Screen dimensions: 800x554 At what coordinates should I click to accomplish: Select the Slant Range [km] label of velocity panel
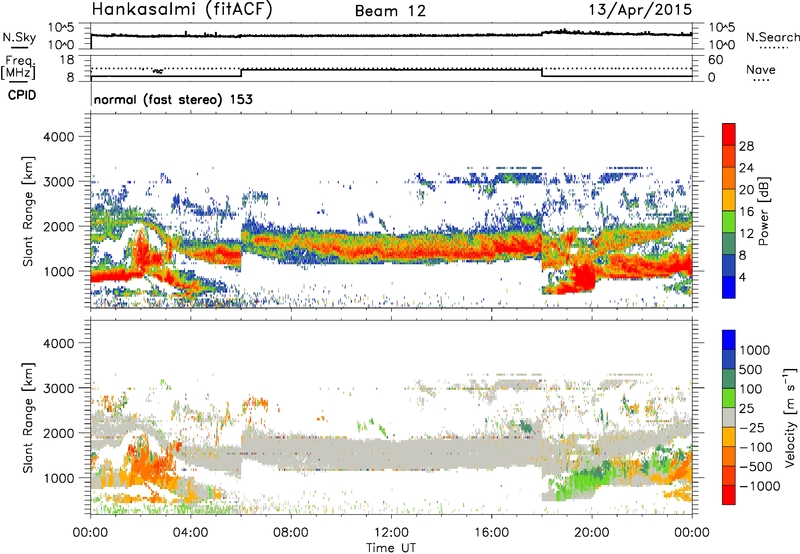pyautogui.click(x=28, y=417)
